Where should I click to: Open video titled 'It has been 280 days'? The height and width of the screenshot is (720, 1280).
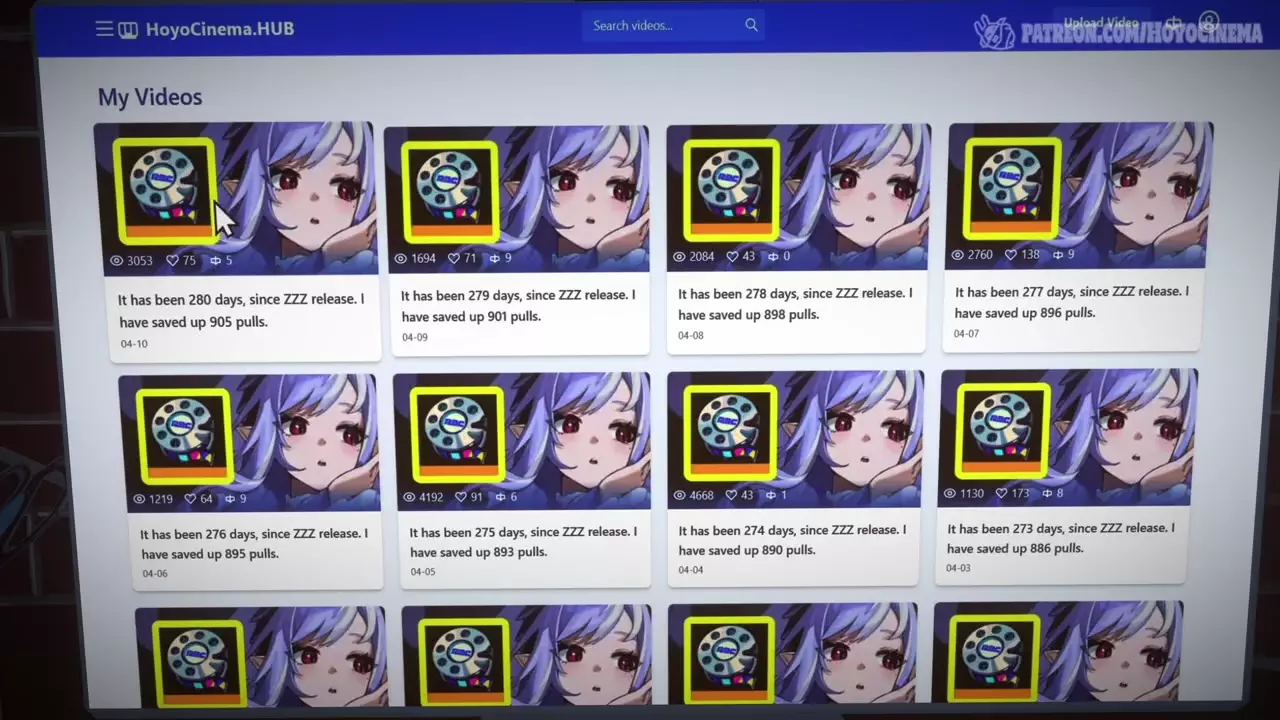coord(241,310)
